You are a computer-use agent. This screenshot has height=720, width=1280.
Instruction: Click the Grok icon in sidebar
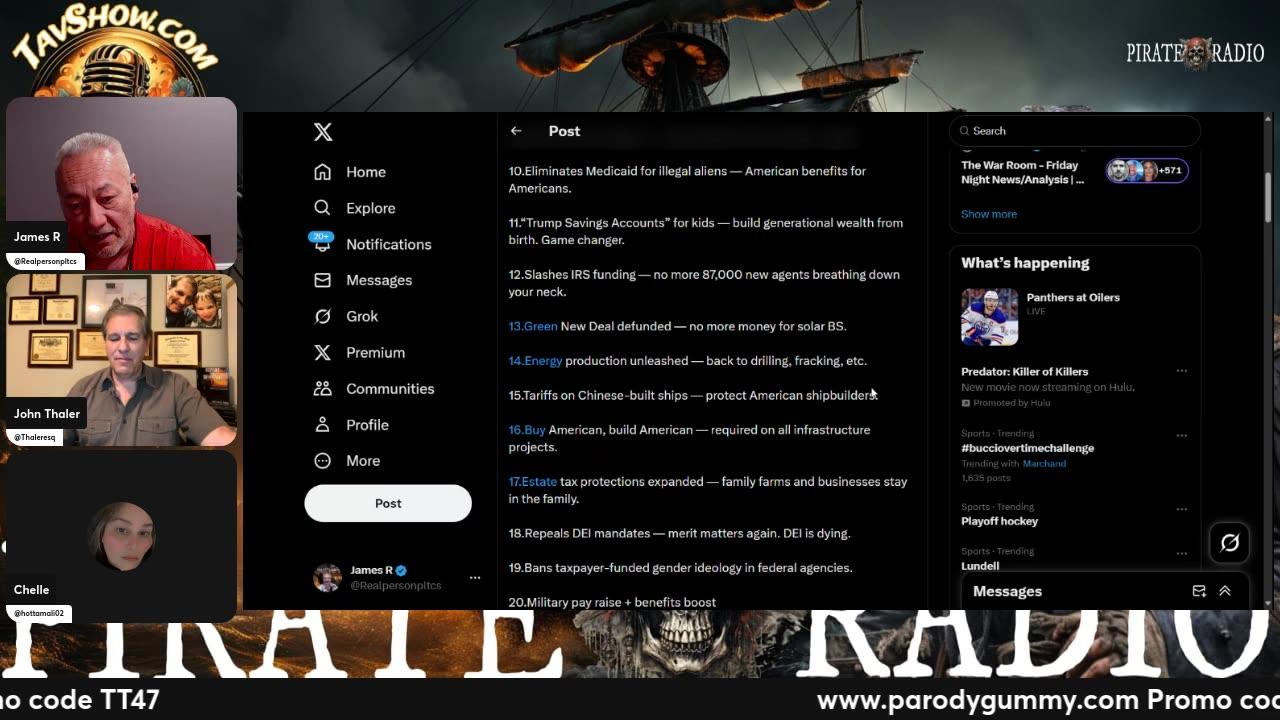point(322,316)
